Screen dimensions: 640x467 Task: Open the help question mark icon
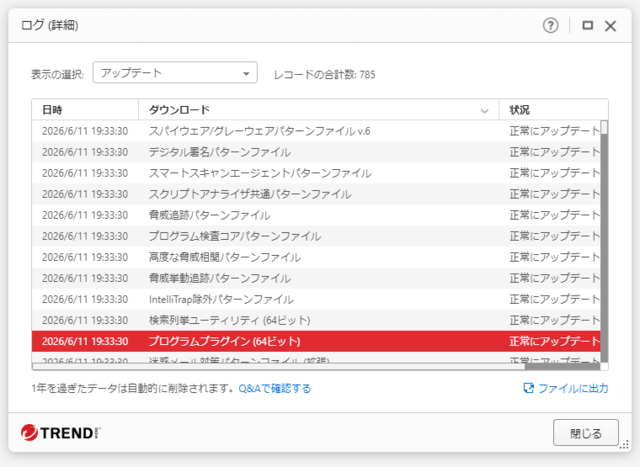pyautogui.click(x=550, y=26)
